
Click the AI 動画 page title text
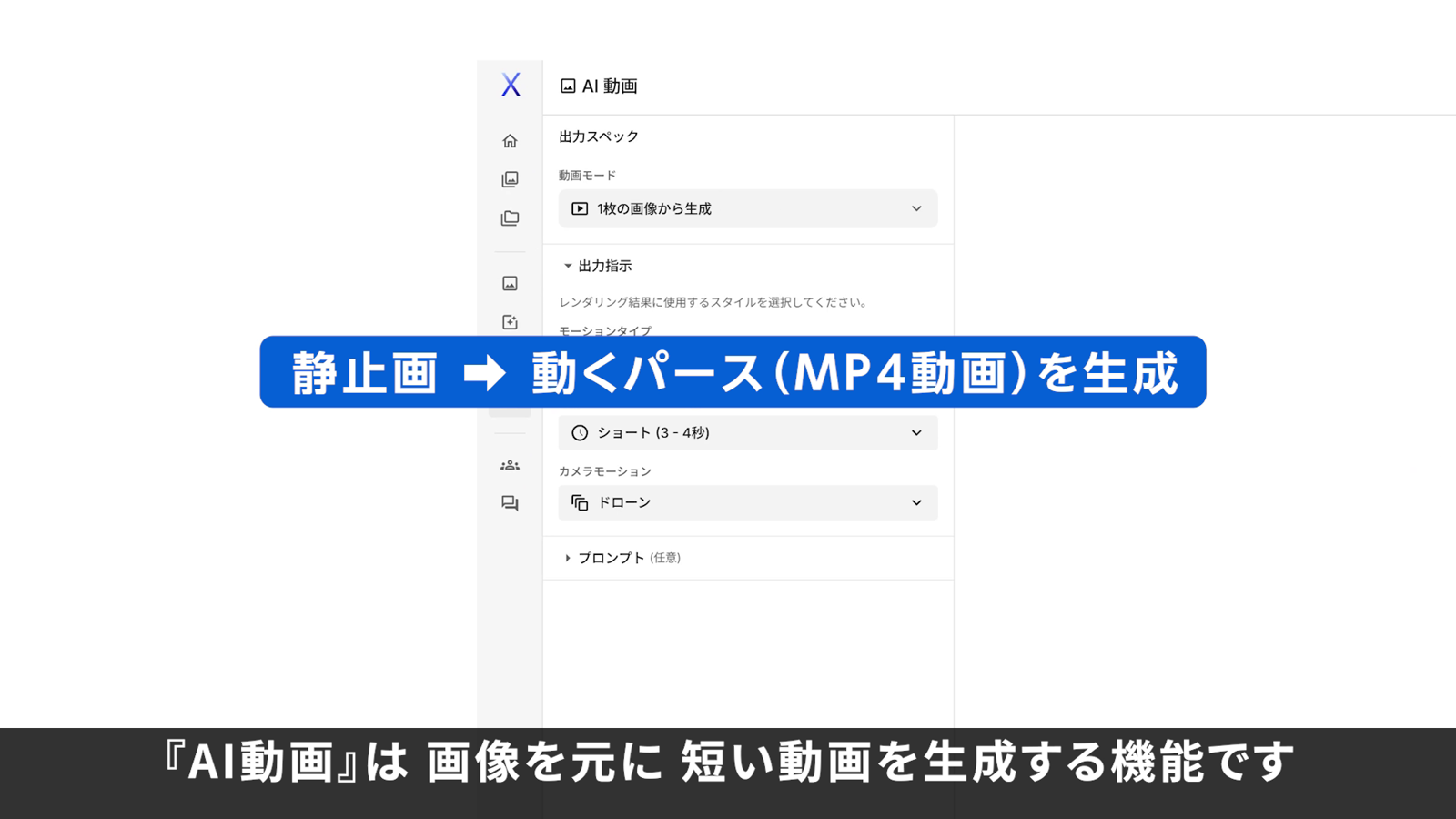[610, 86]
